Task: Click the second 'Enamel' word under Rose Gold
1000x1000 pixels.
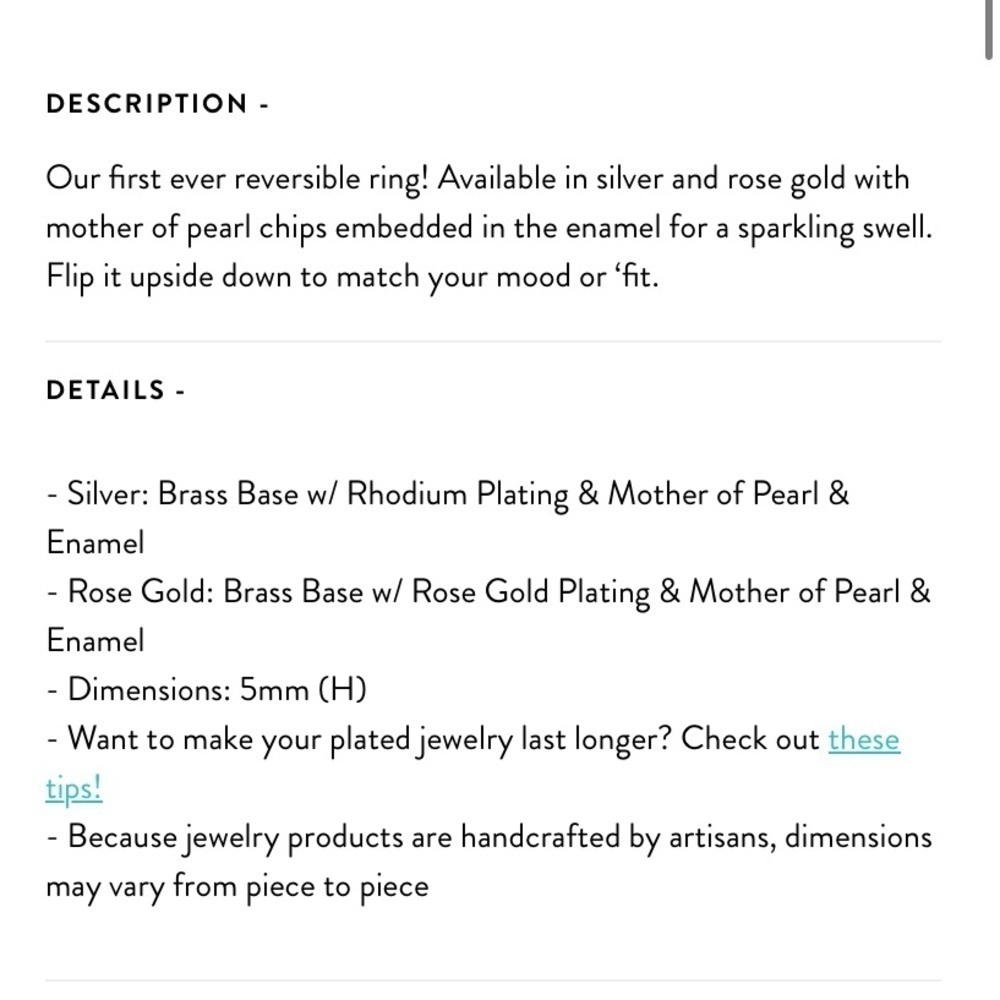Action: (x=96, y=641)
